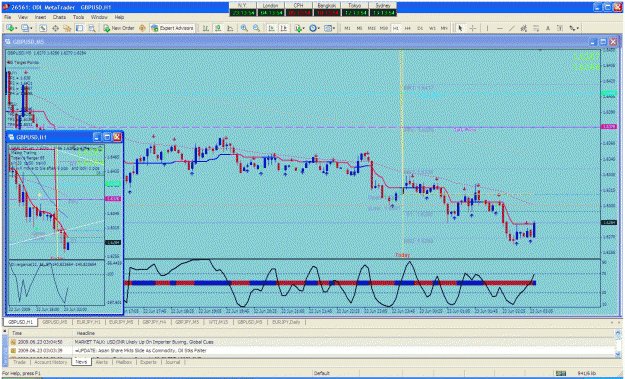This screenshot has width=625, height=379.
Task: Select the W1 timeframe
Action: click(x=432, y=28)
